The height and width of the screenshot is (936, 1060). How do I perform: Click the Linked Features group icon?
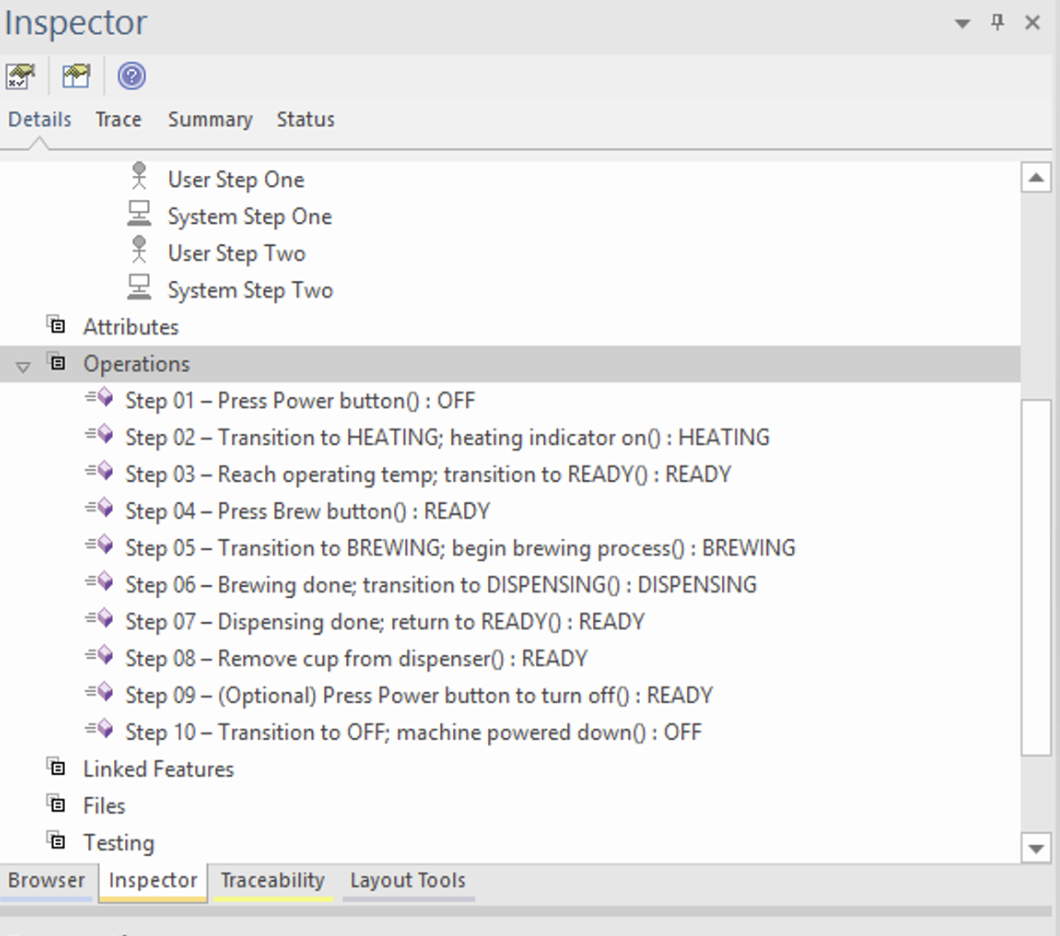click(x=56, y=767)
